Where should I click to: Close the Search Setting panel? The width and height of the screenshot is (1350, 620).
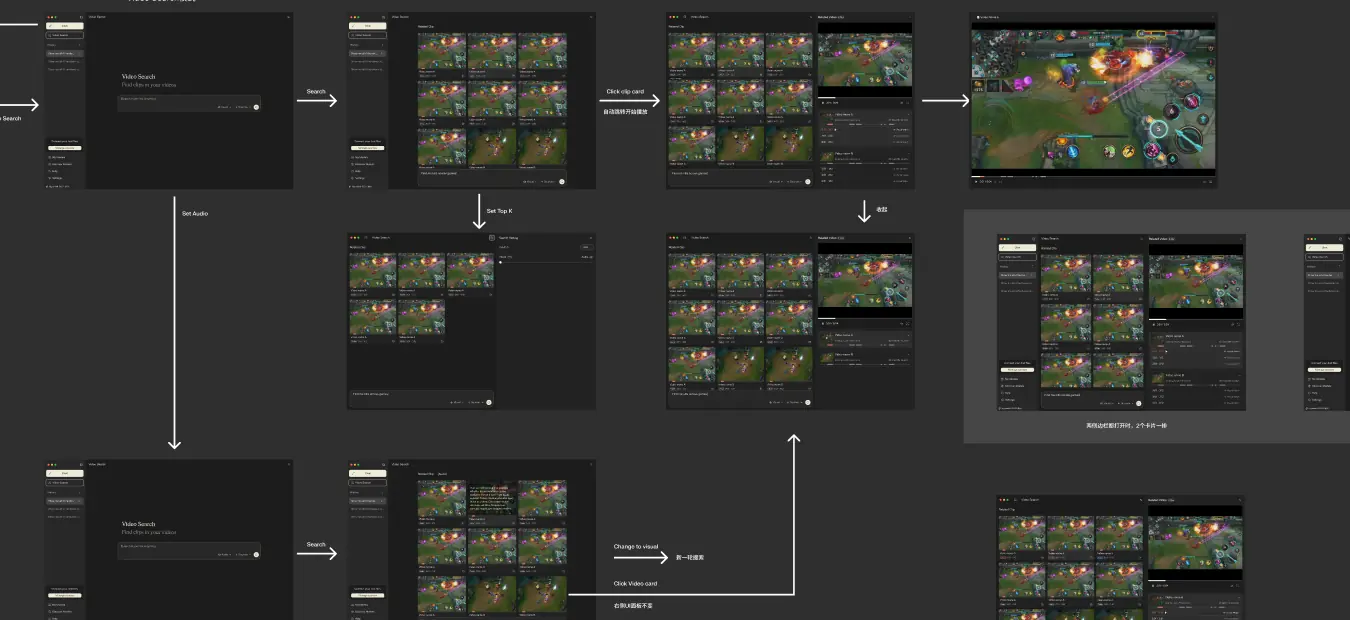[591, 238]
